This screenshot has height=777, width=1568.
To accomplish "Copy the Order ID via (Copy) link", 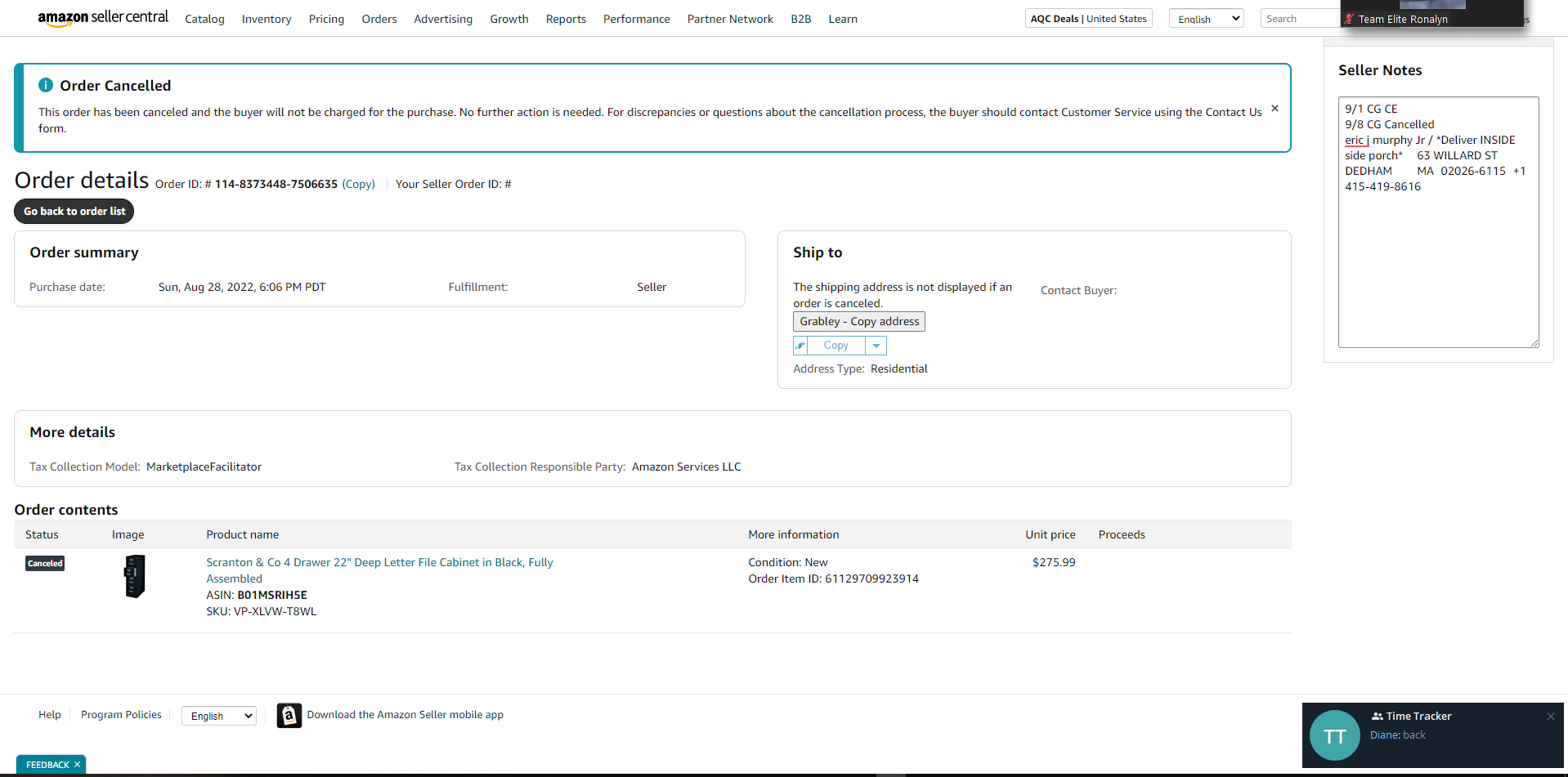I will tap(358, 184).
